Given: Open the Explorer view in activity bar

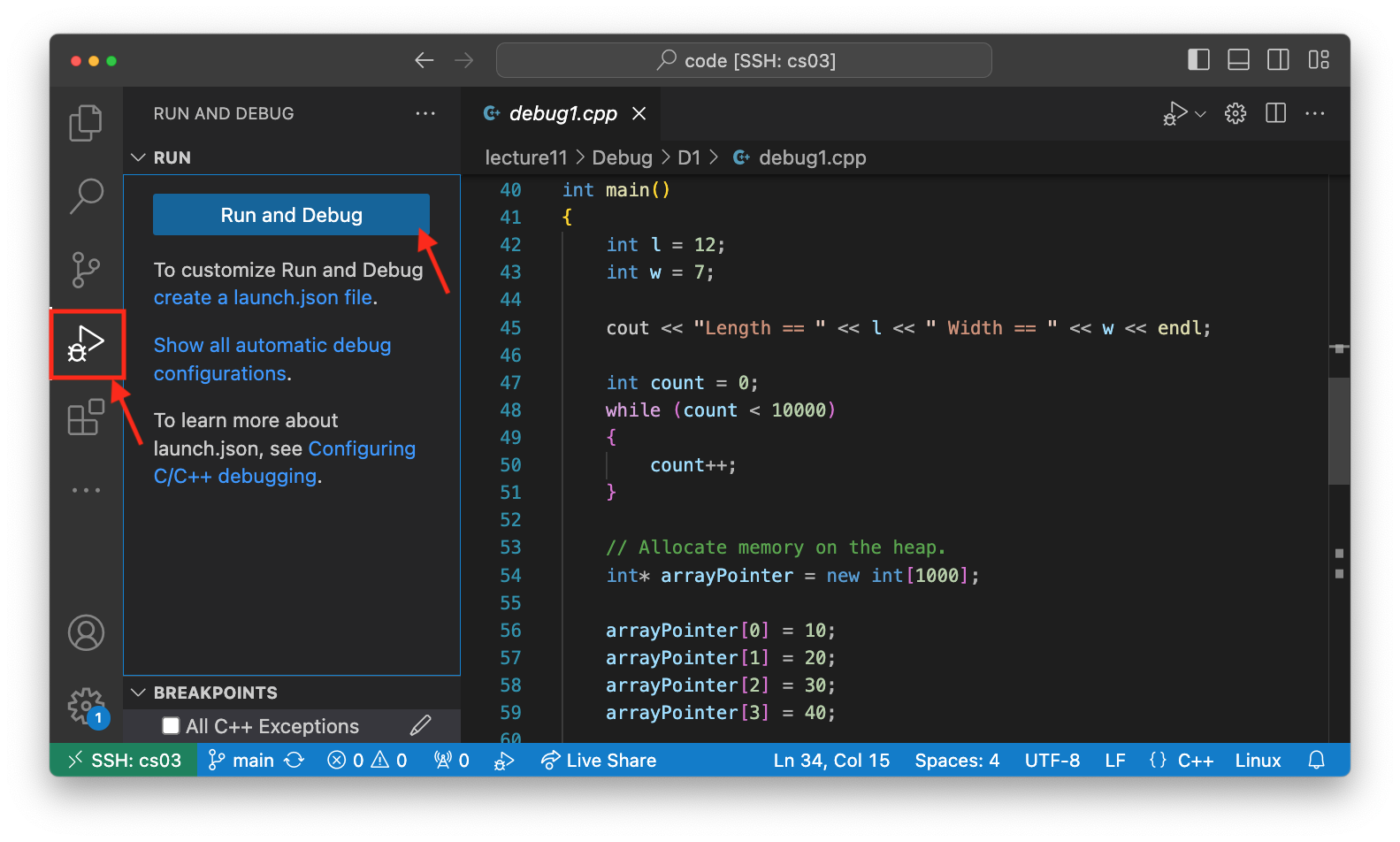Looking at the screenshot, I should point(86,123).
